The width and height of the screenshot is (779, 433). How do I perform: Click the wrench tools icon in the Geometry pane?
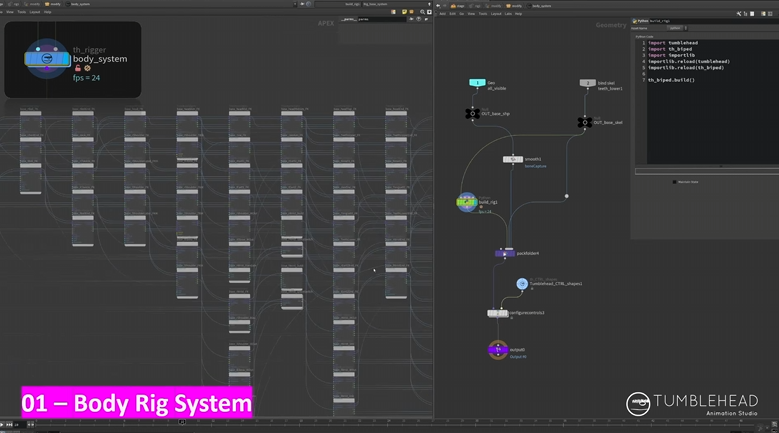pos(739,14)
